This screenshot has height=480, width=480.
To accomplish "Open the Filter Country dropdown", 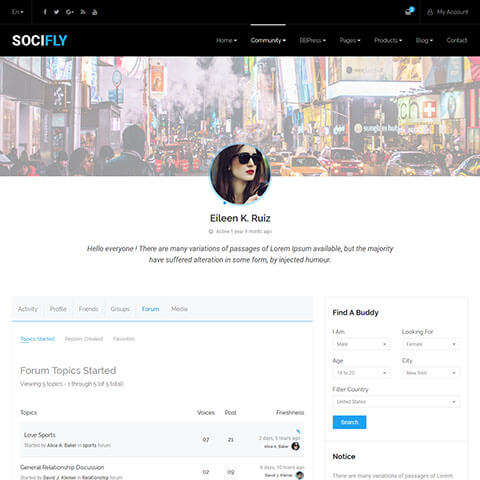I will [396, 402].
